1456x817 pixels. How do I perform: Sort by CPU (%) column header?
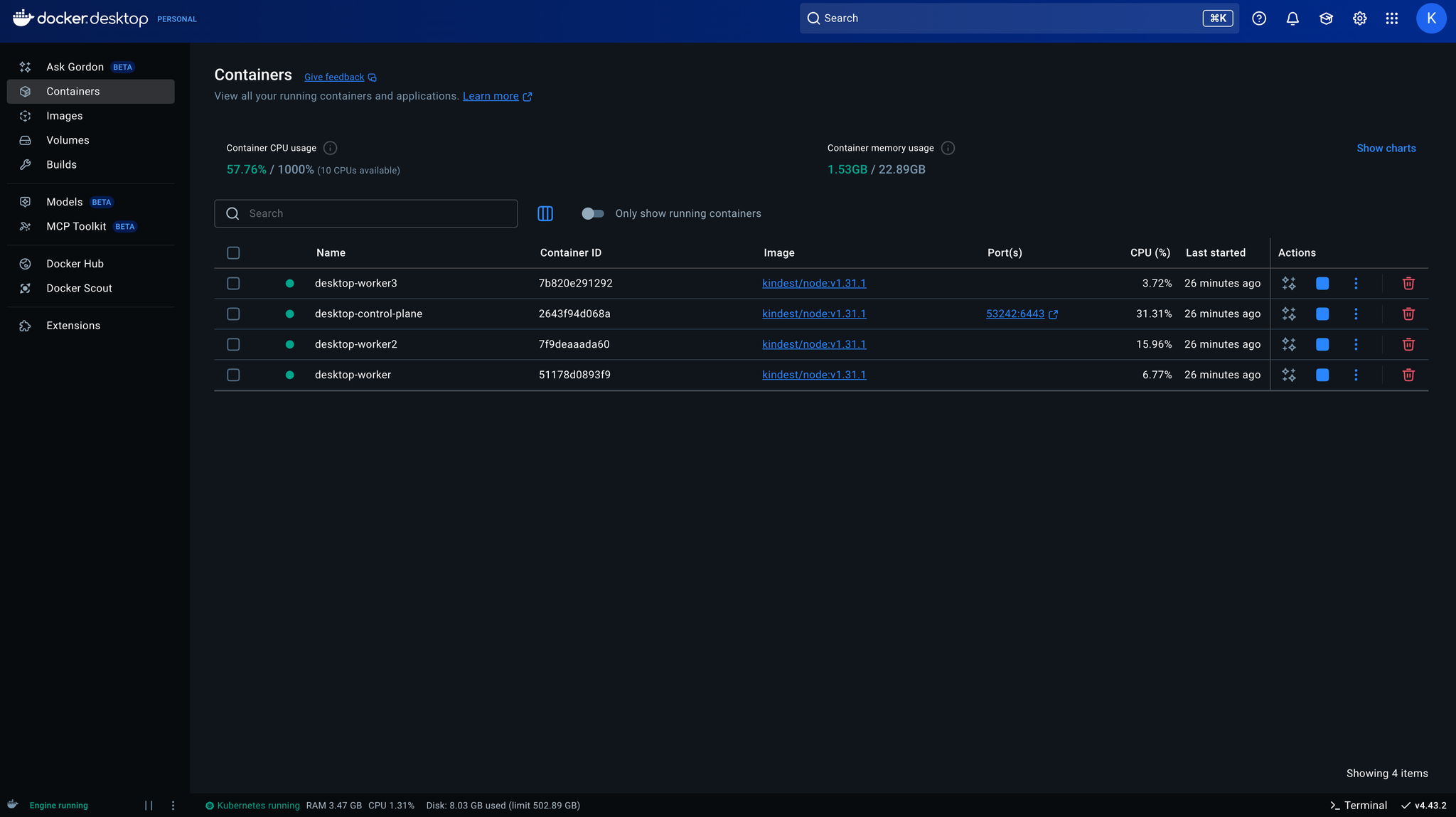[x=1150, y=252]
